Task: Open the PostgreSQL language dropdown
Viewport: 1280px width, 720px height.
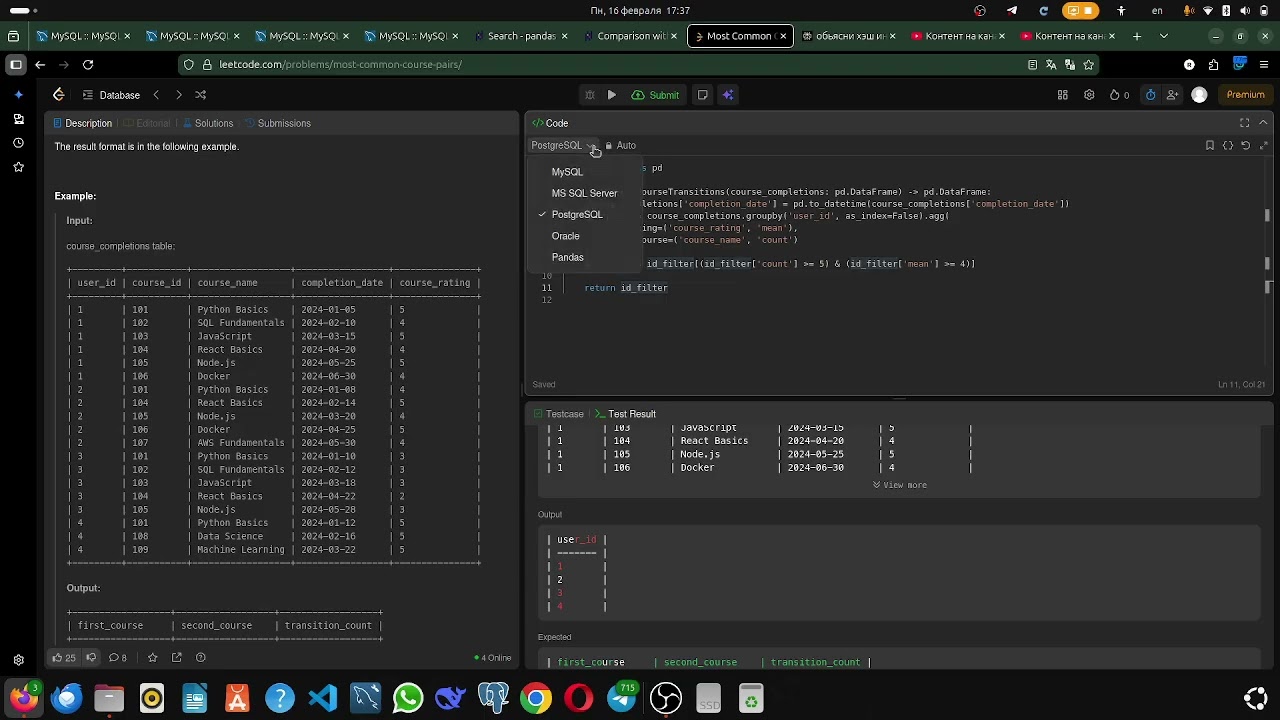Action: tap(562, 146)
